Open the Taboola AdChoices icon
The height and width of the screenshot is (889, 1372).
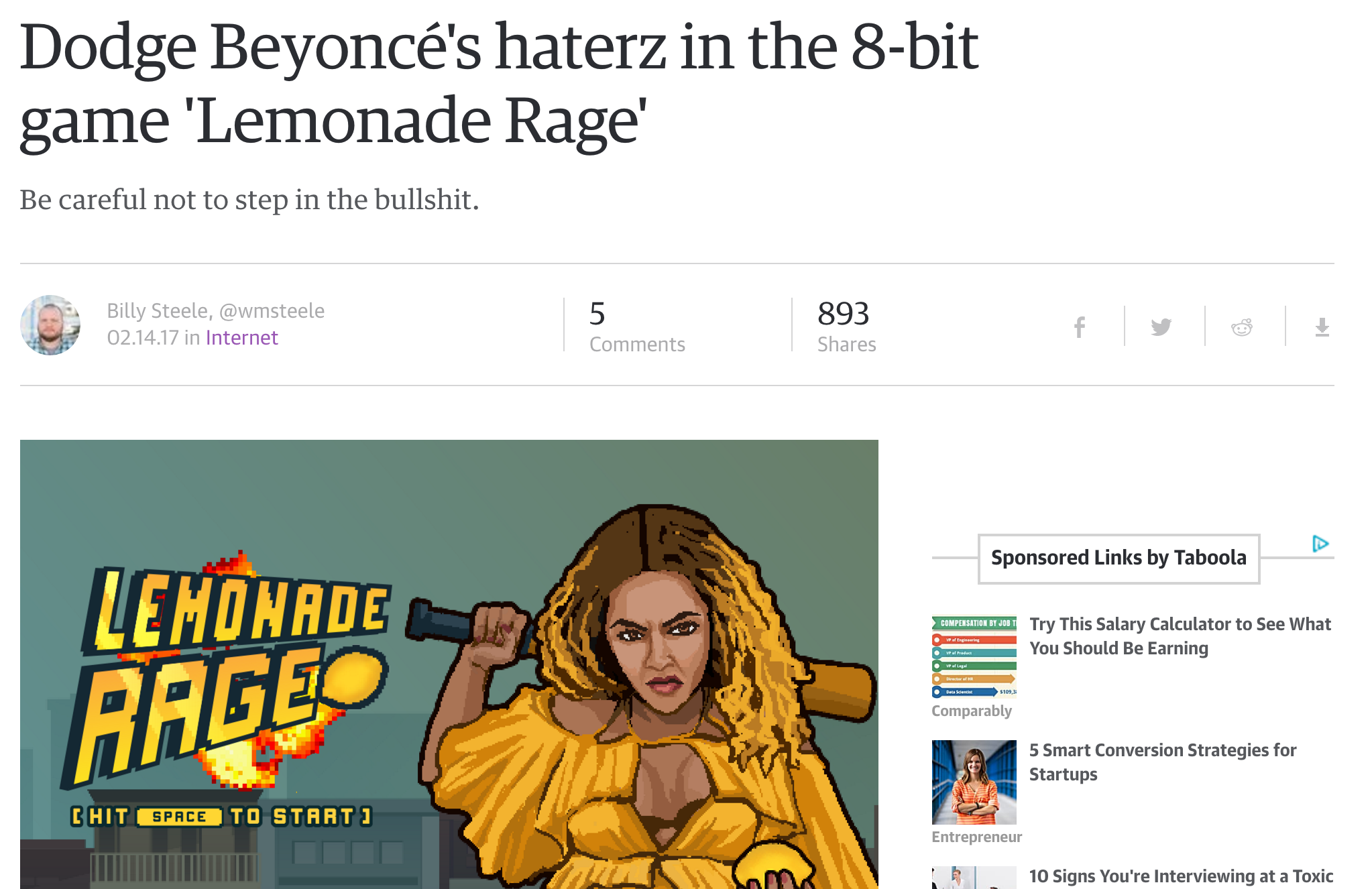1320,544
